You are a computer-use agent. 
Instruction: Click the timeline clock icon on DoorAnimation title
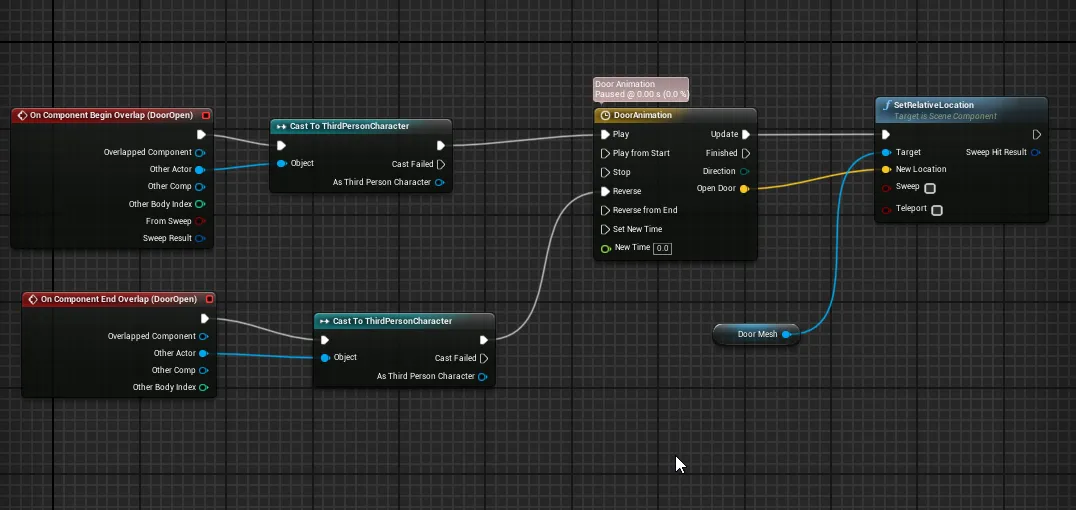pyautogui.click(x=605, y=115)
